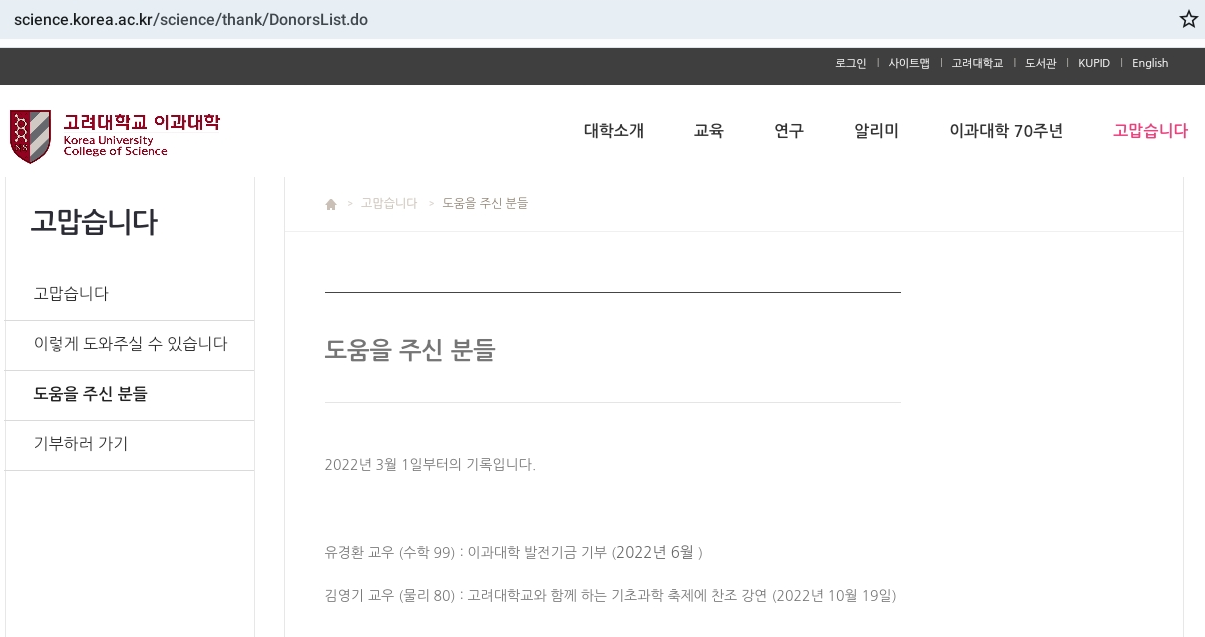This screenshot has height=637, width=1205.
Task: Go to 고려대학교 main site link
Action: 976,63
